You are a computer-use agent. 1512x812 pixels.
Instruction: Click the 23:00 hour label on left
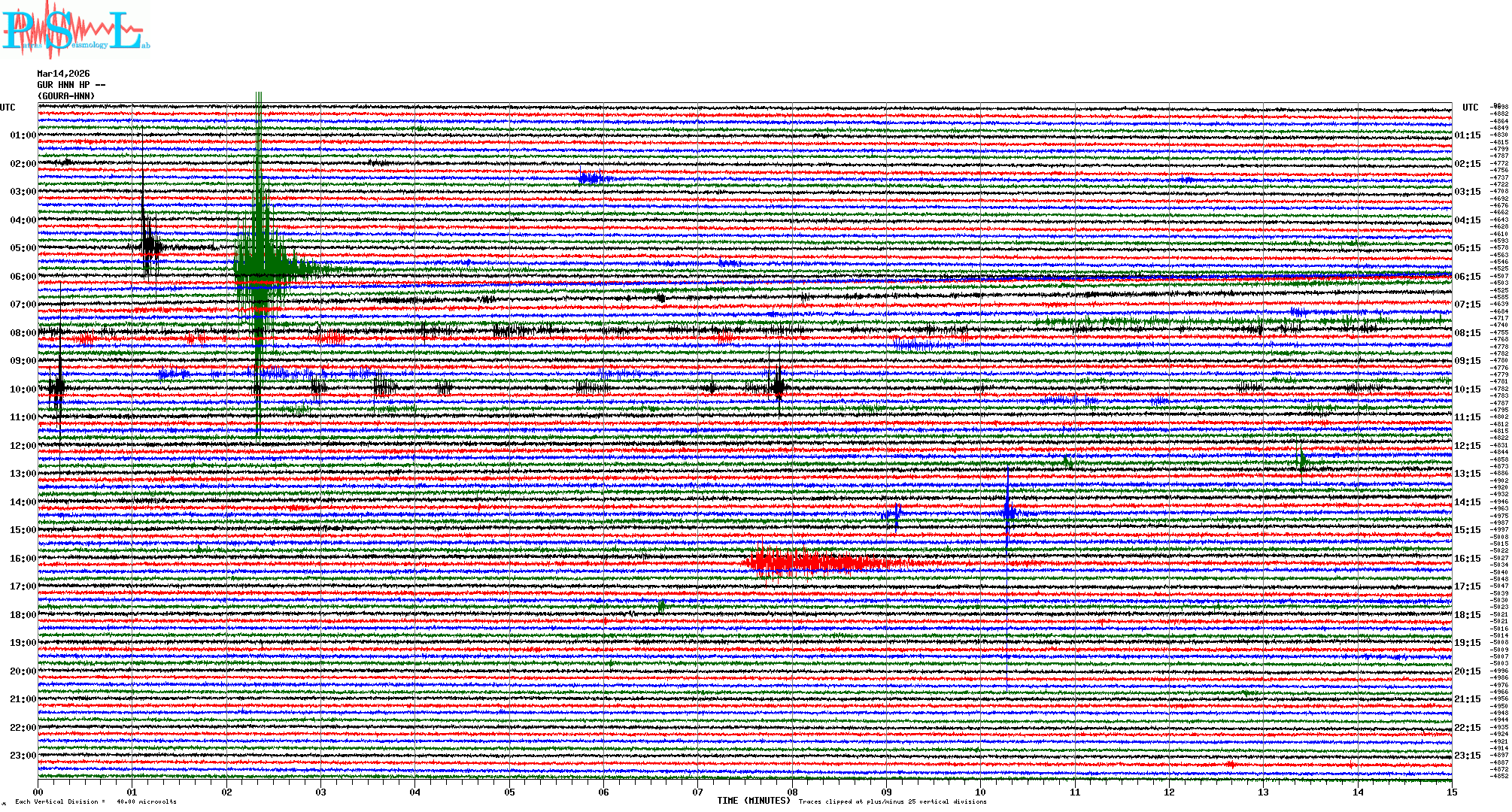click(23, 756)
